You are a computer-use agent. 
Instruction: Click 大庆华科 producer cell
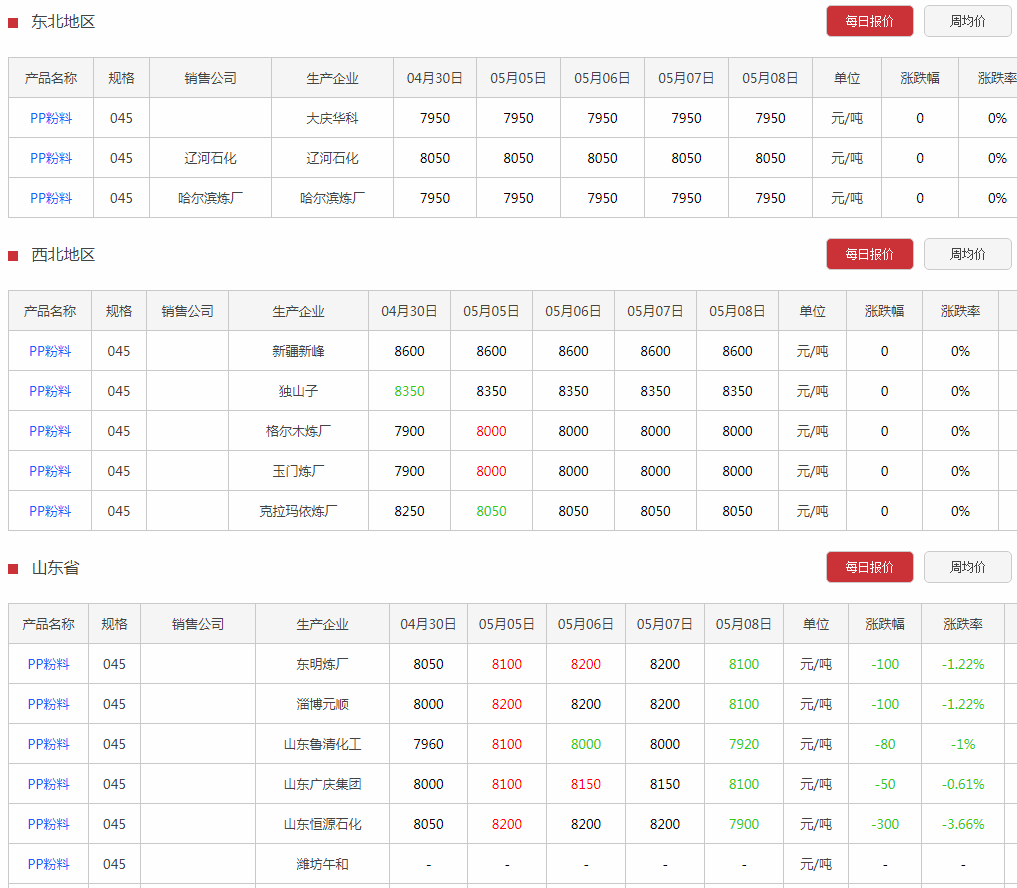point(332,118)
